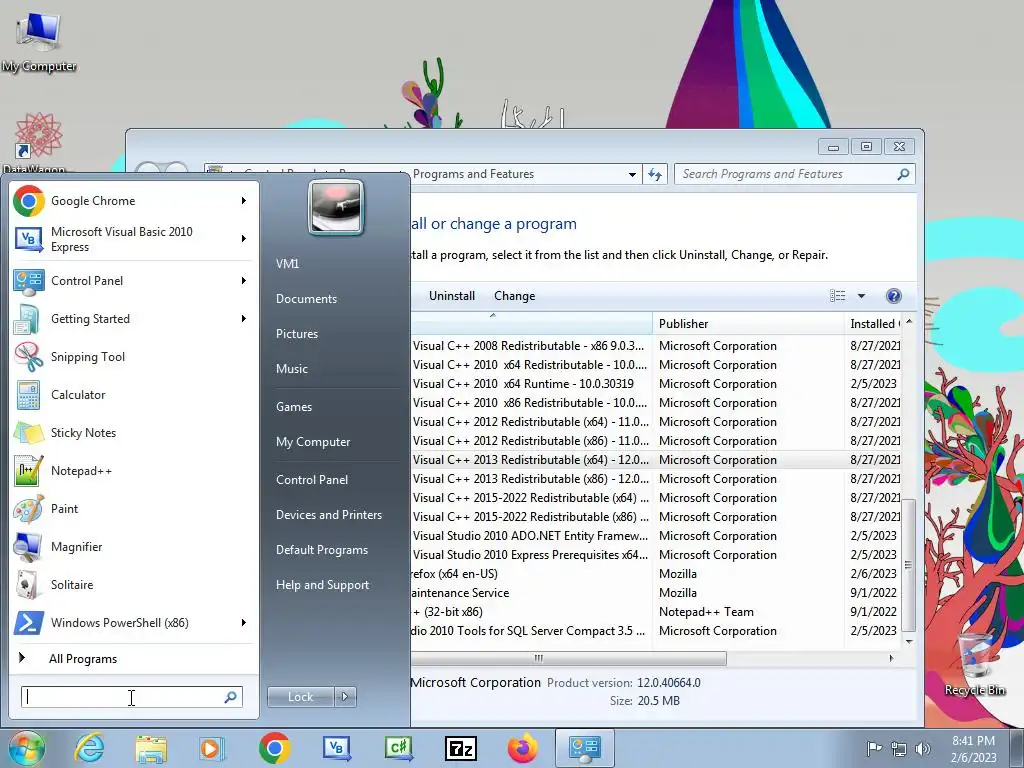Open Devices and Printers
1024x768 pixels.
[328, 515]
